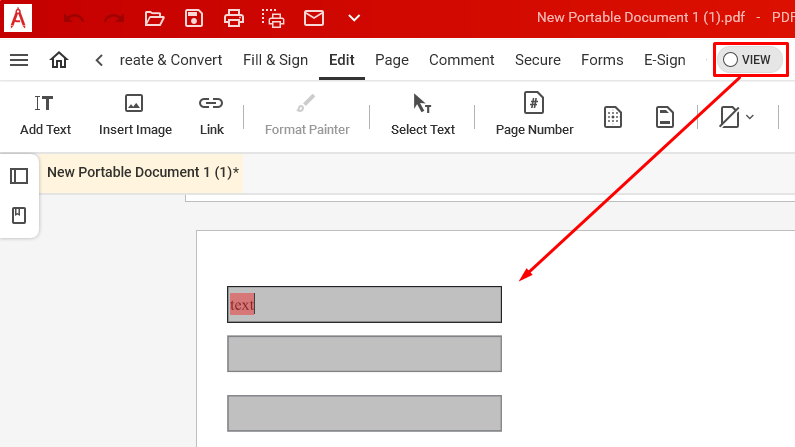Email the document with envelope icon
Image resolution: width=795 pixels, height=447 pixels.
[314, 18]
